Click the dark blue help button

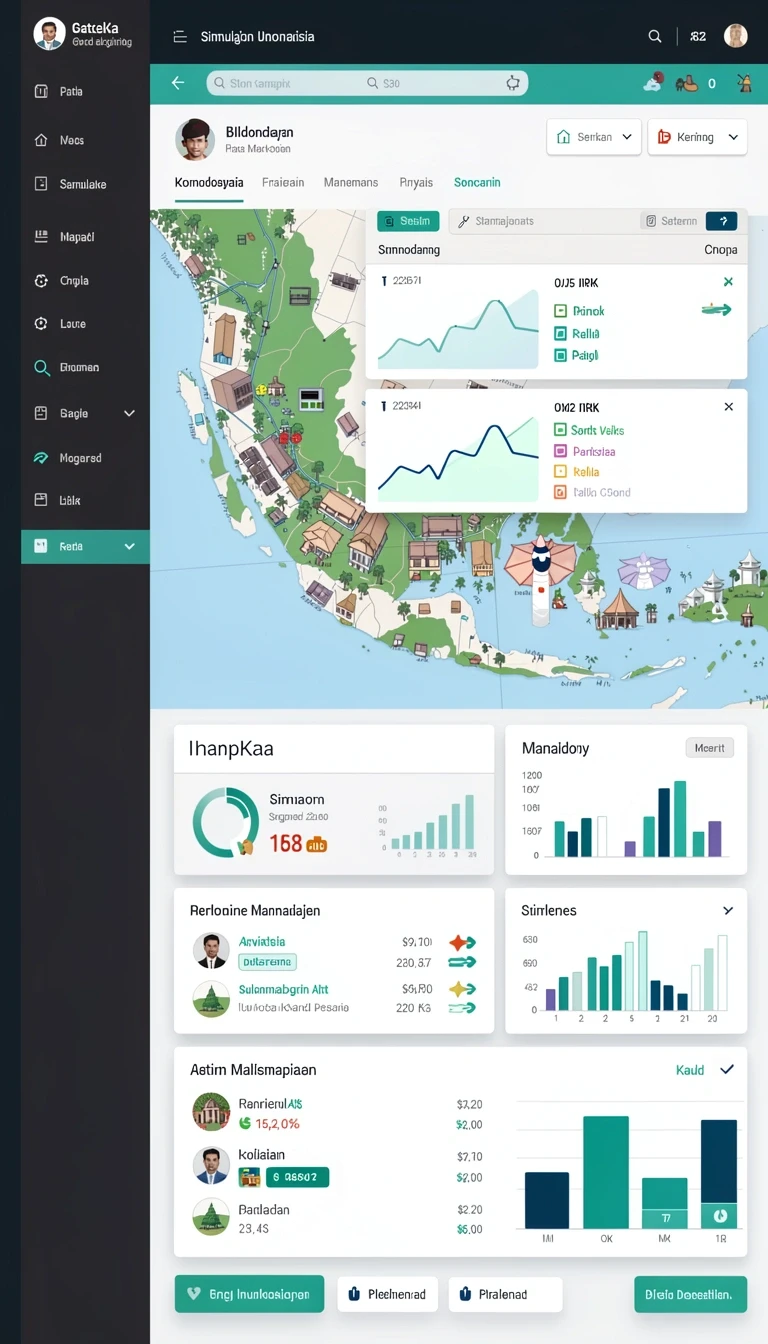pos(721,221)
